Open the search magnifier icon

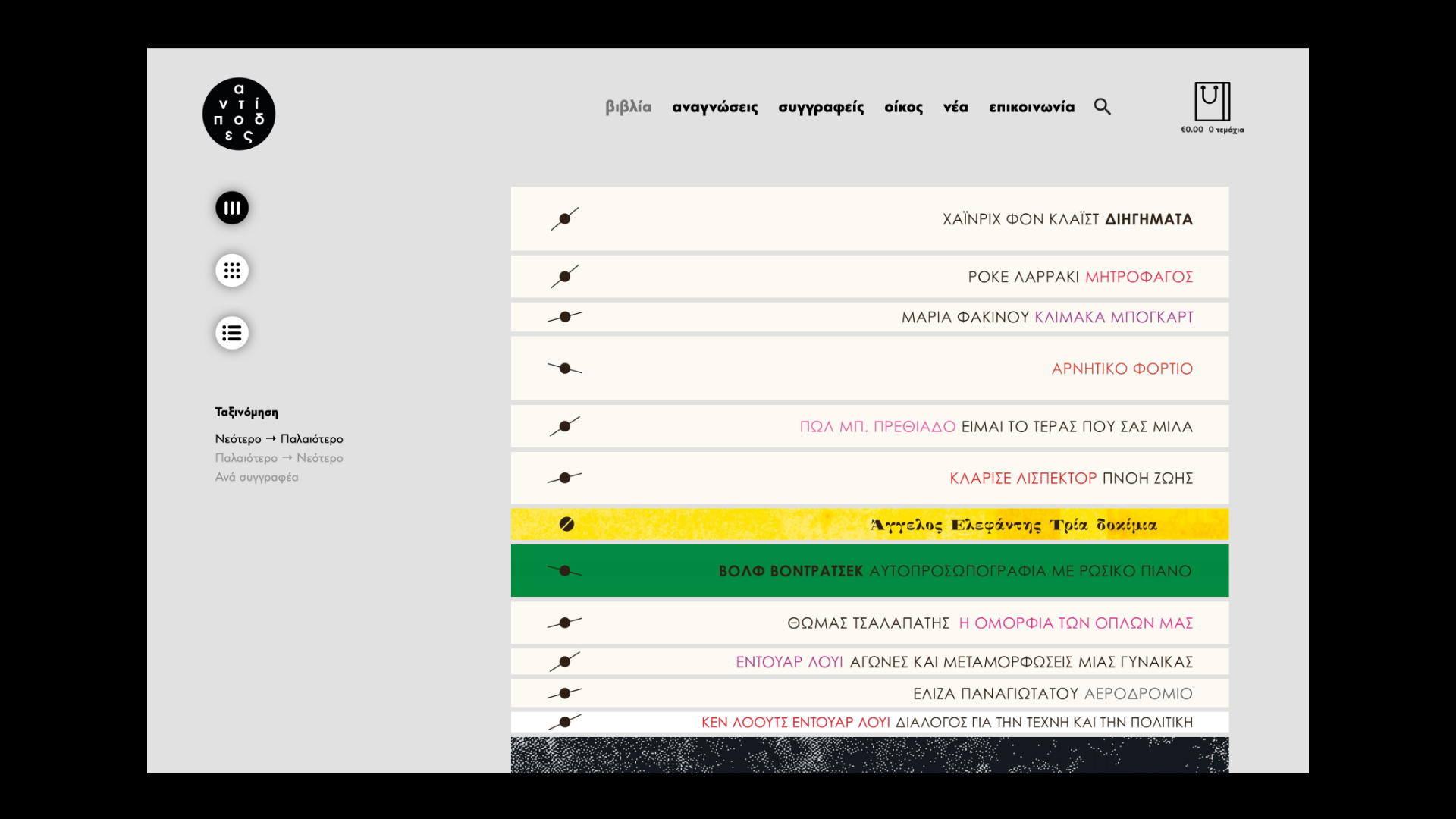click(1102, 107)
